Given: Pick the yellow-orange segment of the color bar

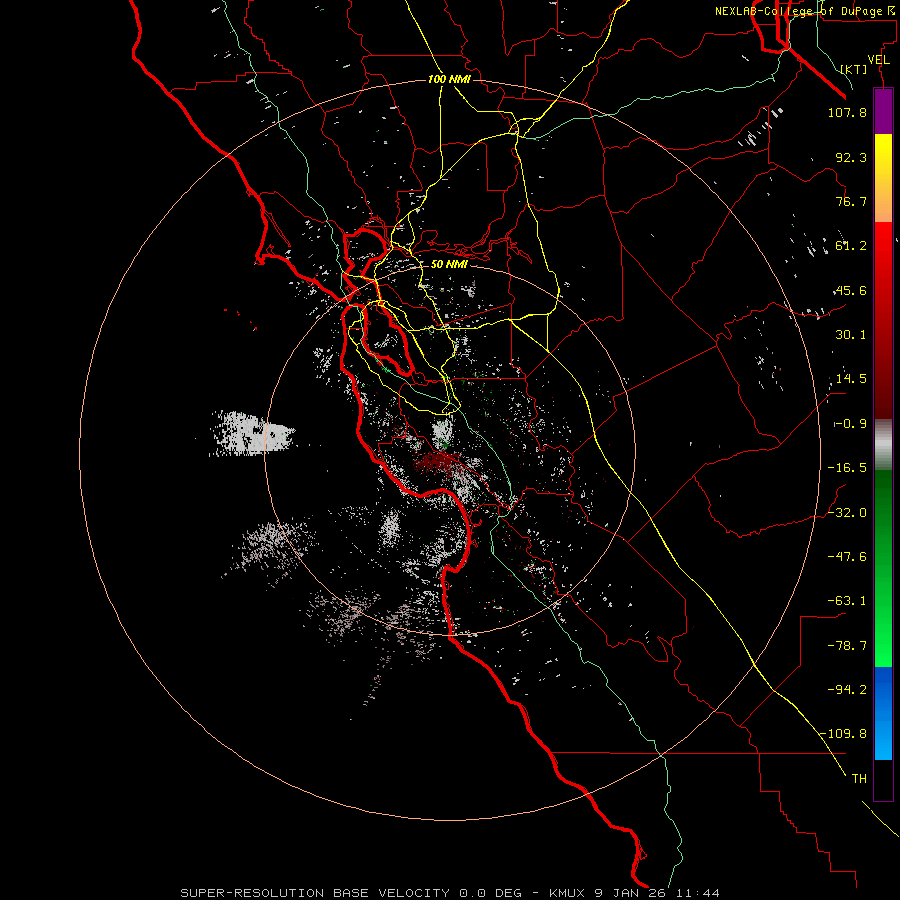Looking at the screenshot, I should coord(883,178).
